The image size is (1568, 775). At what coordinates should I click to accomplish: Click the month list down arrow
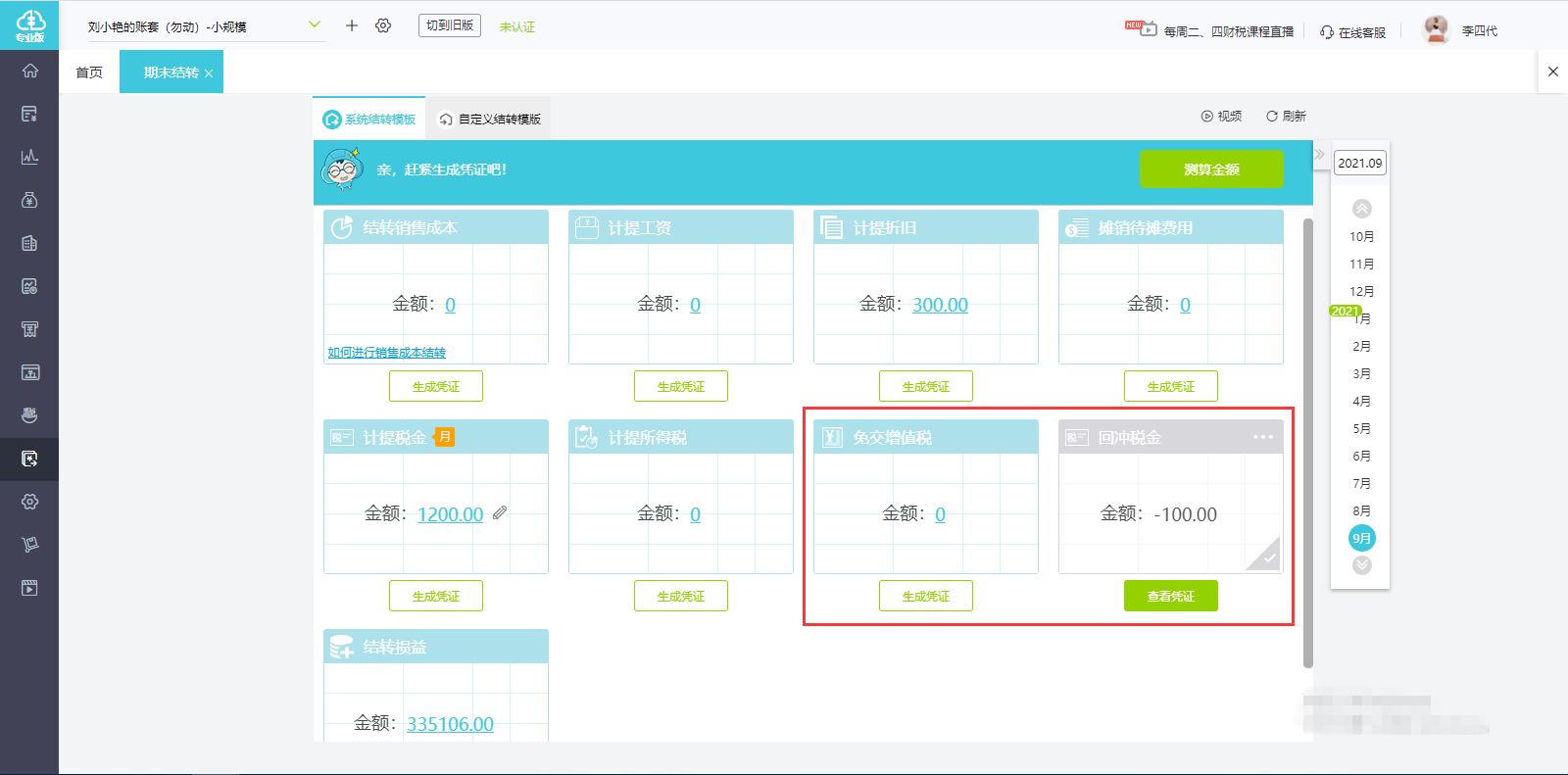pyautogui.click(x=1362, y=565)
